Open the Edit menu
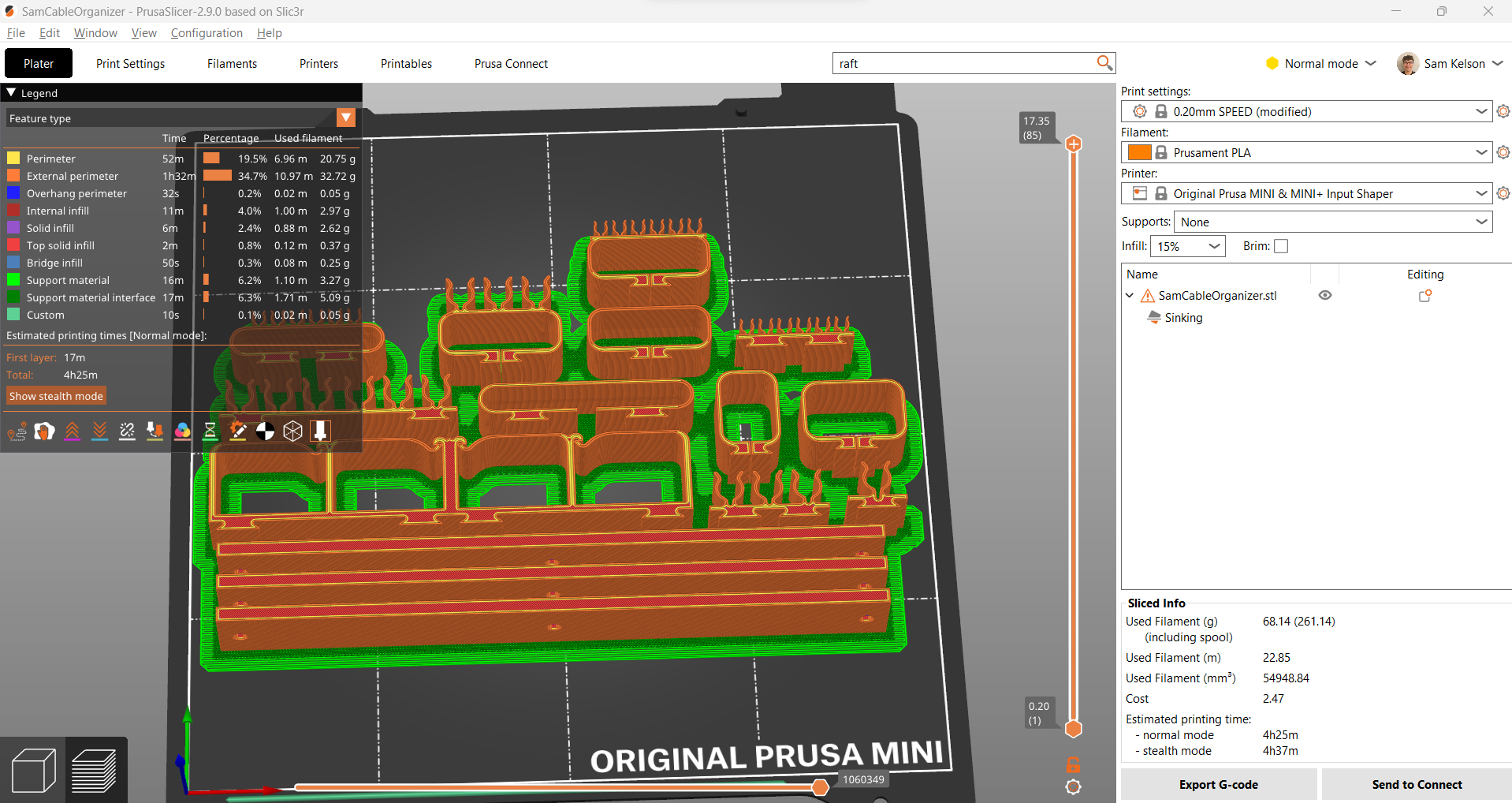The height and width of the screenshot is (803, 1512). [50, 32]
